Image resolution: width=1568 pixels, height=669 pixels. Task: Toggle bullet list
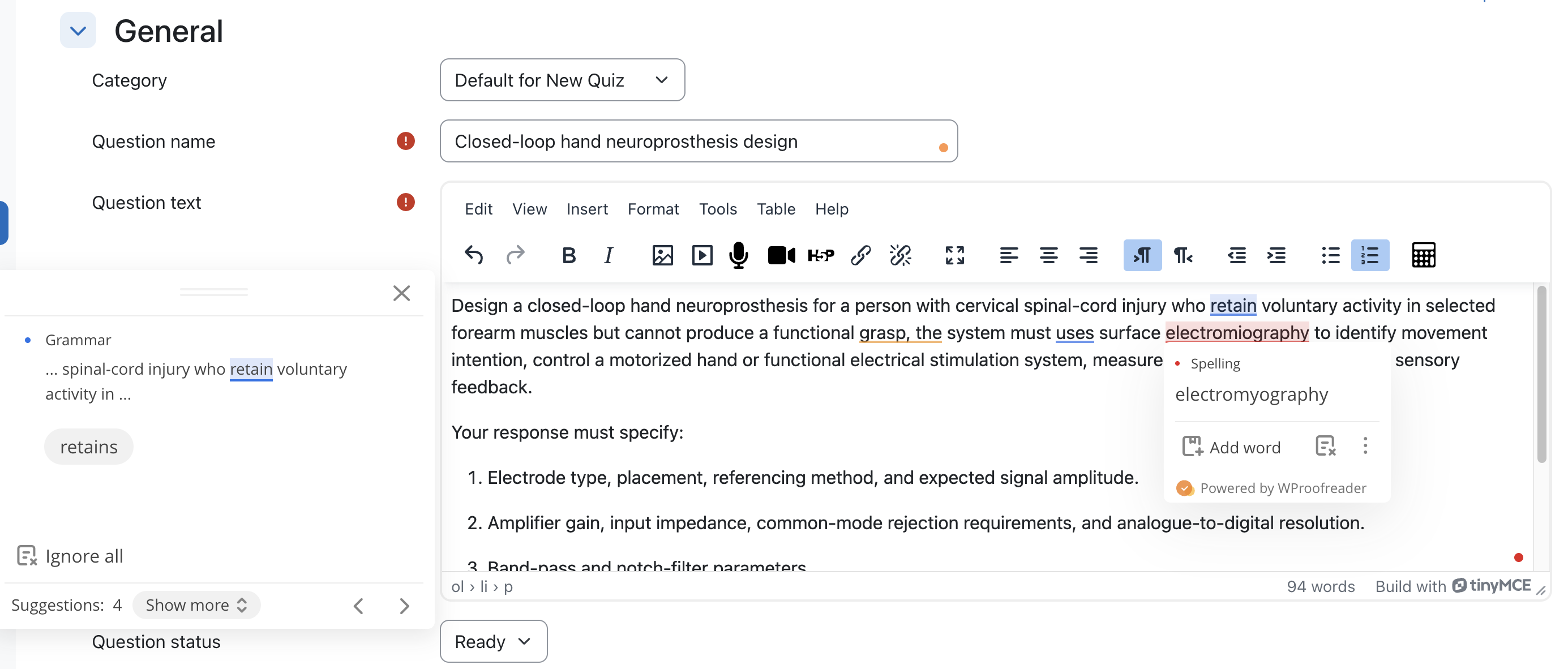1331,255
